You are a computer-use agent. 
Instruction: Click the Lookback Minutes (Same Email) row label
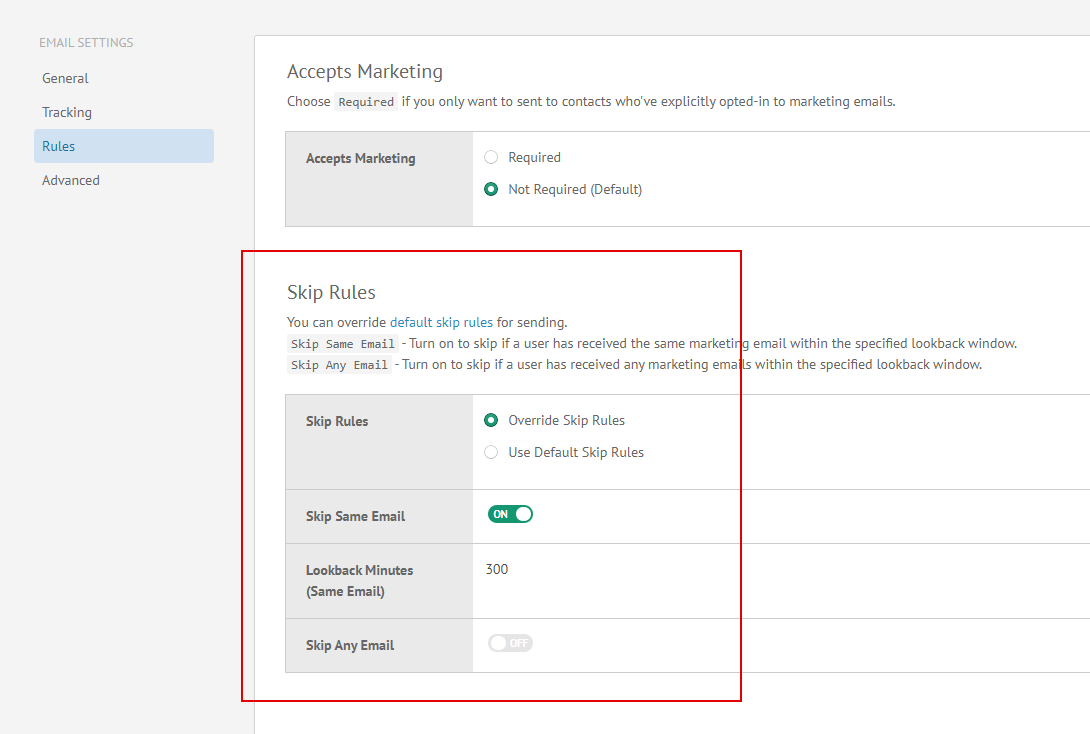click(359, 581)
